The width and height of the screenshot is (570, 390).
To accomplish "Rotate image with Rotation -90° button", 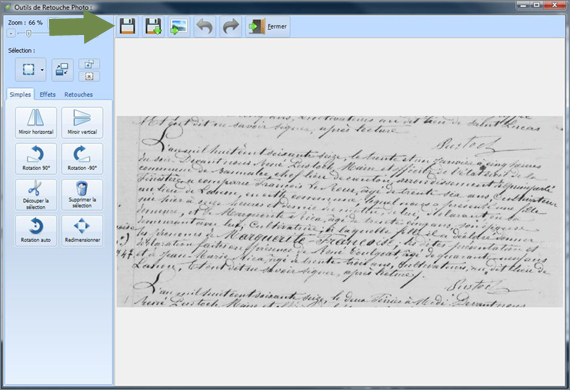I will [x=82, y=158].
